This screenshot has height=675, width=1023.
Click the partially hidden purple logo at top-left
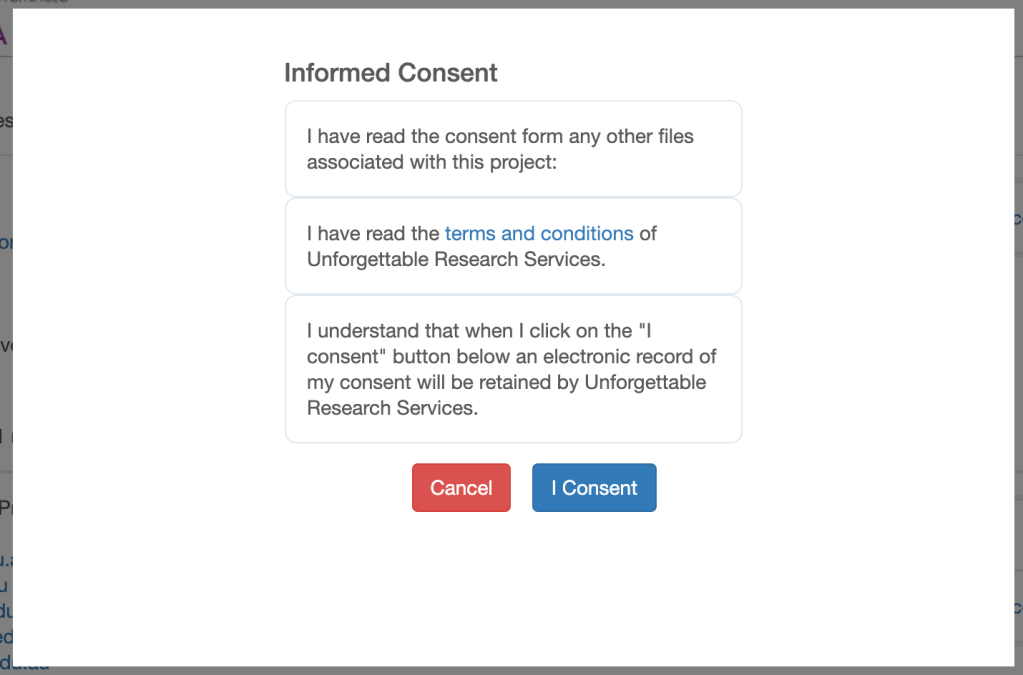(x=3, y=35)
